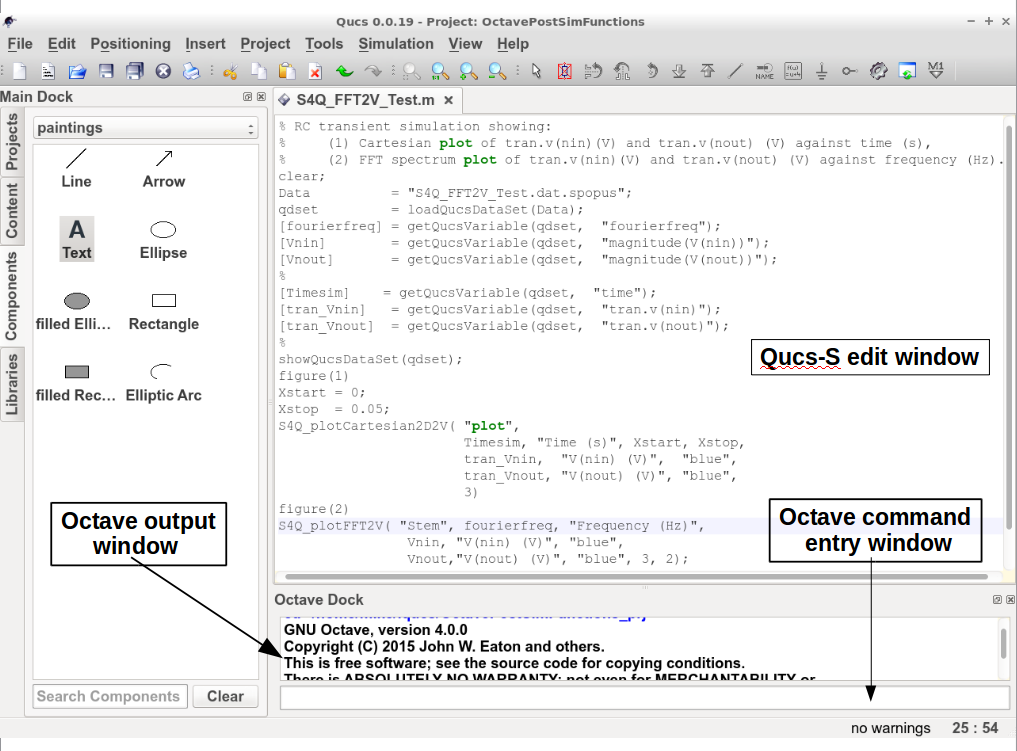
Task: Select the Line painting item
Action: pyautogui.click(x=77, y=169)
